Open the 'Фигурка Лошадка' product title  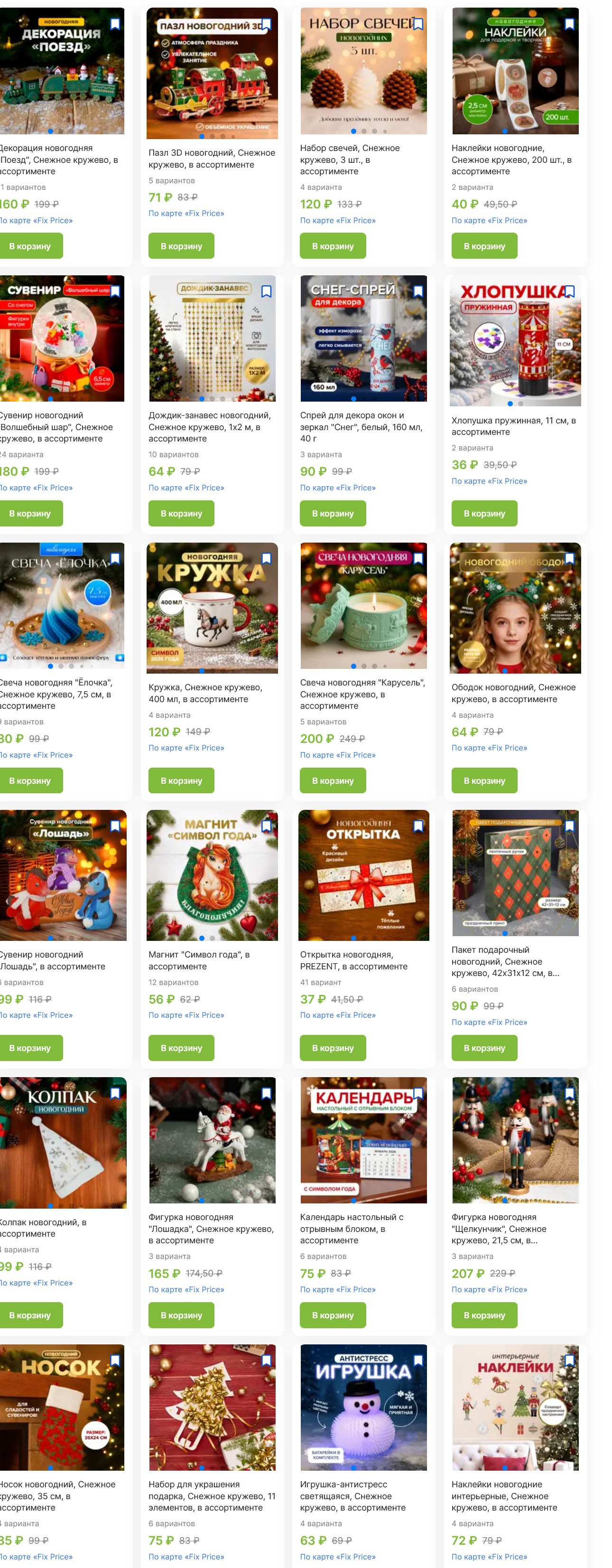pyautogui.click(x=211, y=1229)
